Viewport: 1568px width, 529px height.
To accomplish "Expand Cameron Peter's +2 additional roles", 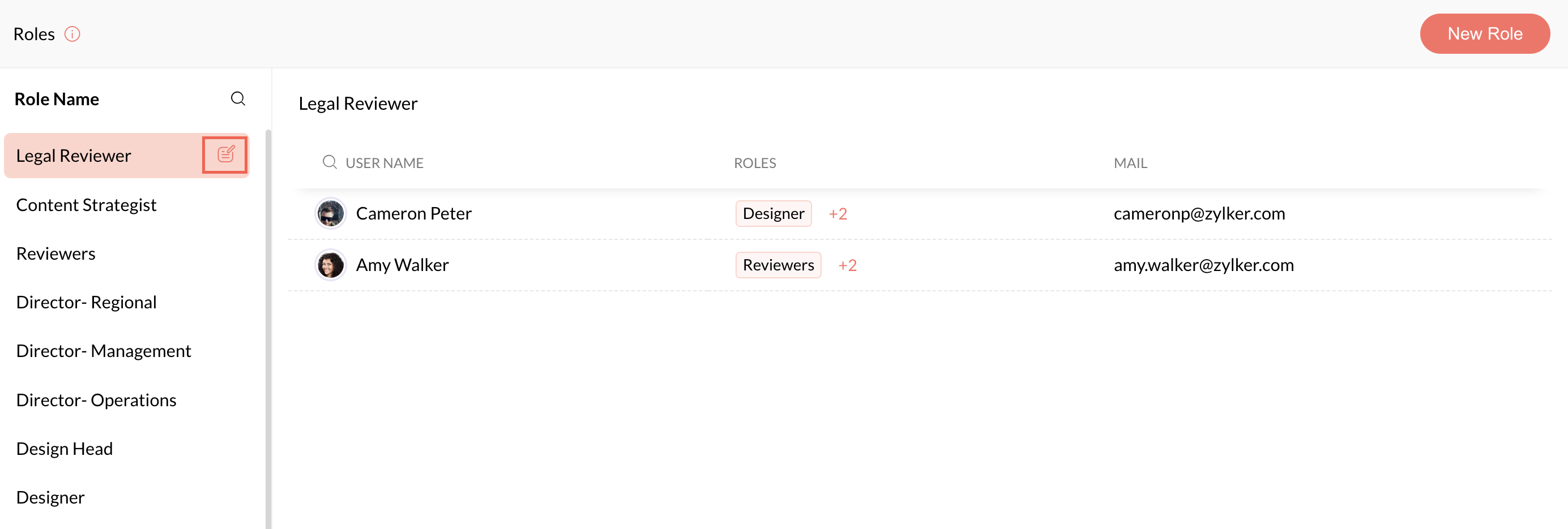I will [x=838, y=214].
